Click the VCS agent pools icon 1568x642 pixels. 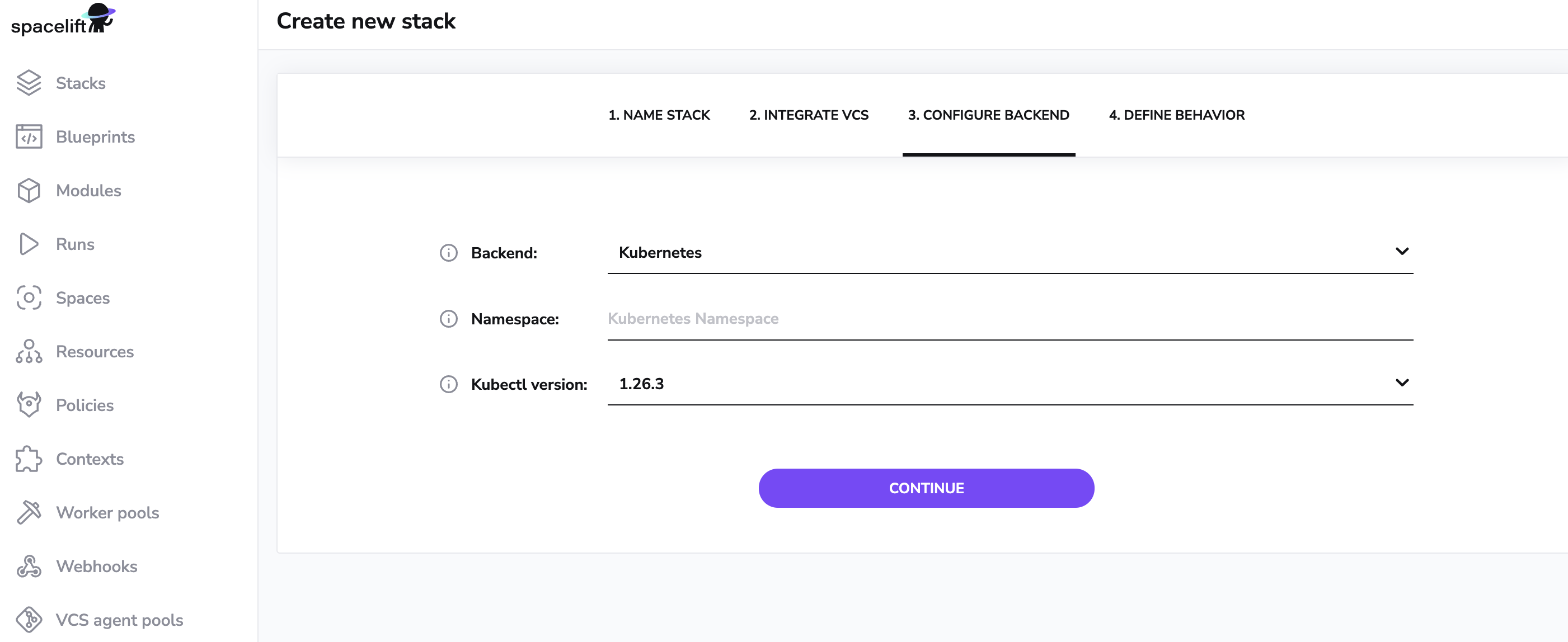pos(29,620)
